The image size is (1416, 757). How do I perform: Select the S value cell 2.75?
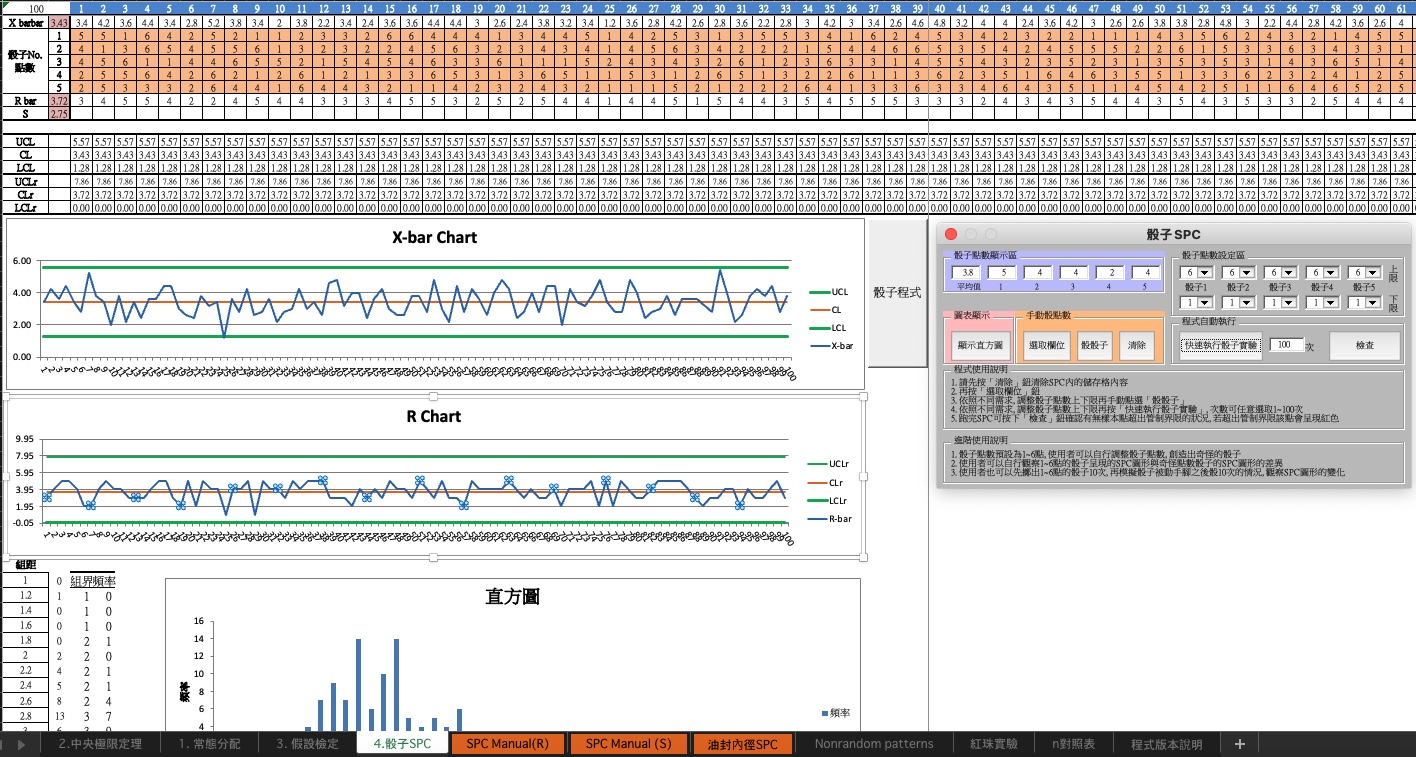coord(59,114)
